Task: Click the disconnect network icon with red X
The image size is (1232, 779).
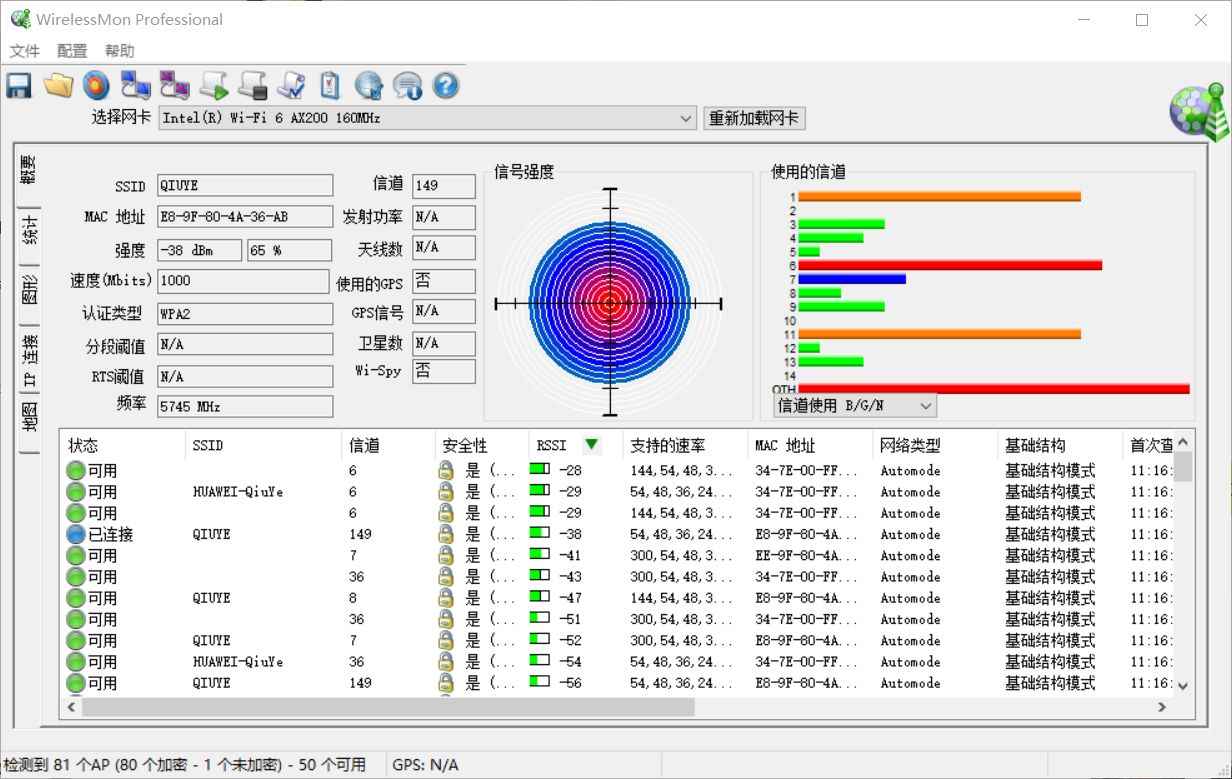Action: coord(175,86)
